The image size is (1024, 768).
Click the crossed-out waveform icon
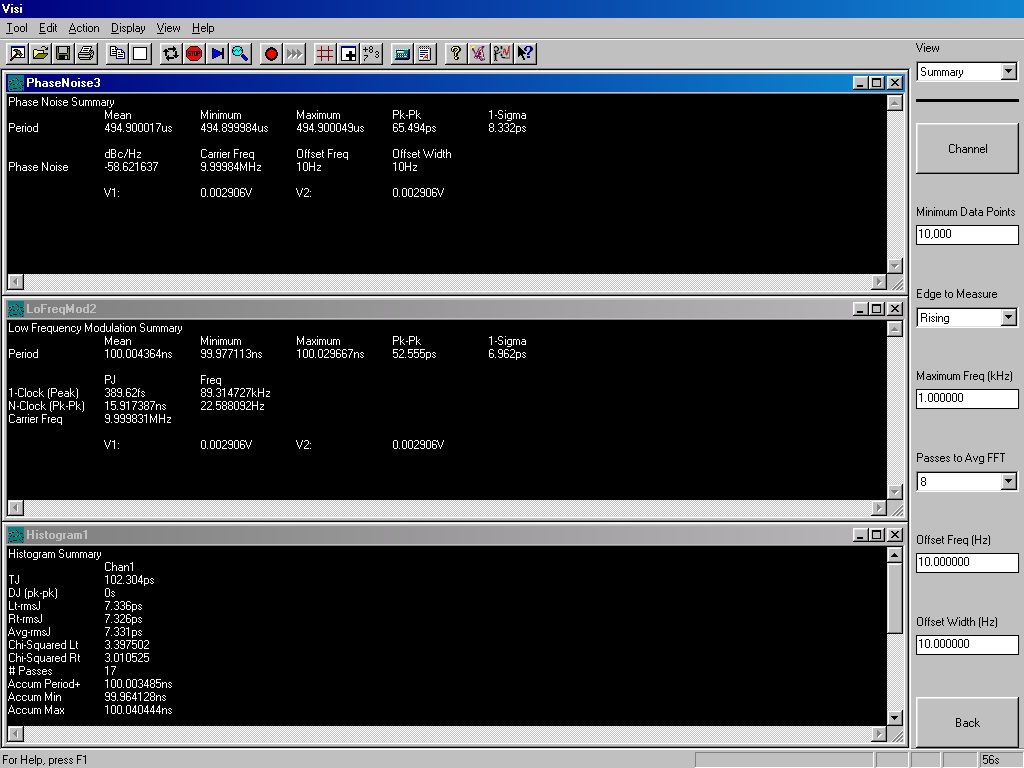479,54
